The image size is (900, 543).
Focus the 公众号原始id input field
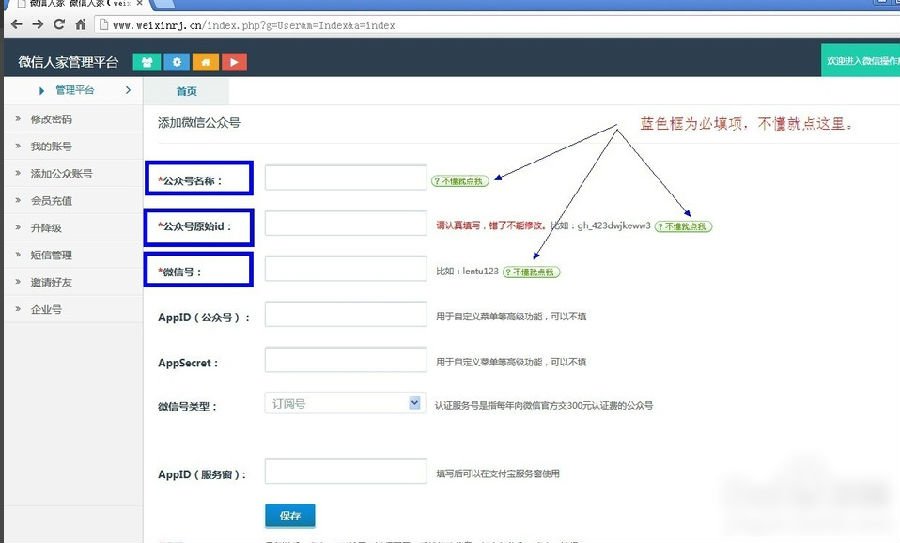point(345,224)
